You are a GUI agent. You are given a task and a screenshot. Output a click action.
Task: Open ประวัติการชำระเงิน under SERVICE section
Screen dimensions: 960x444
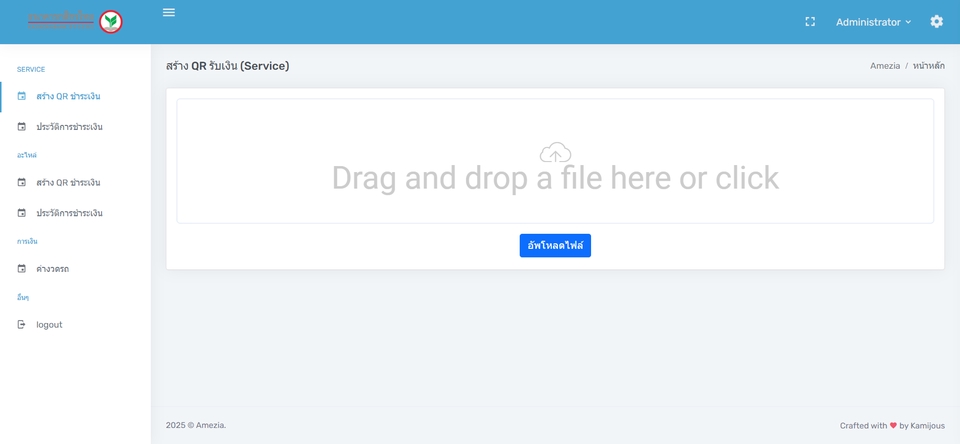coord(69,127)
